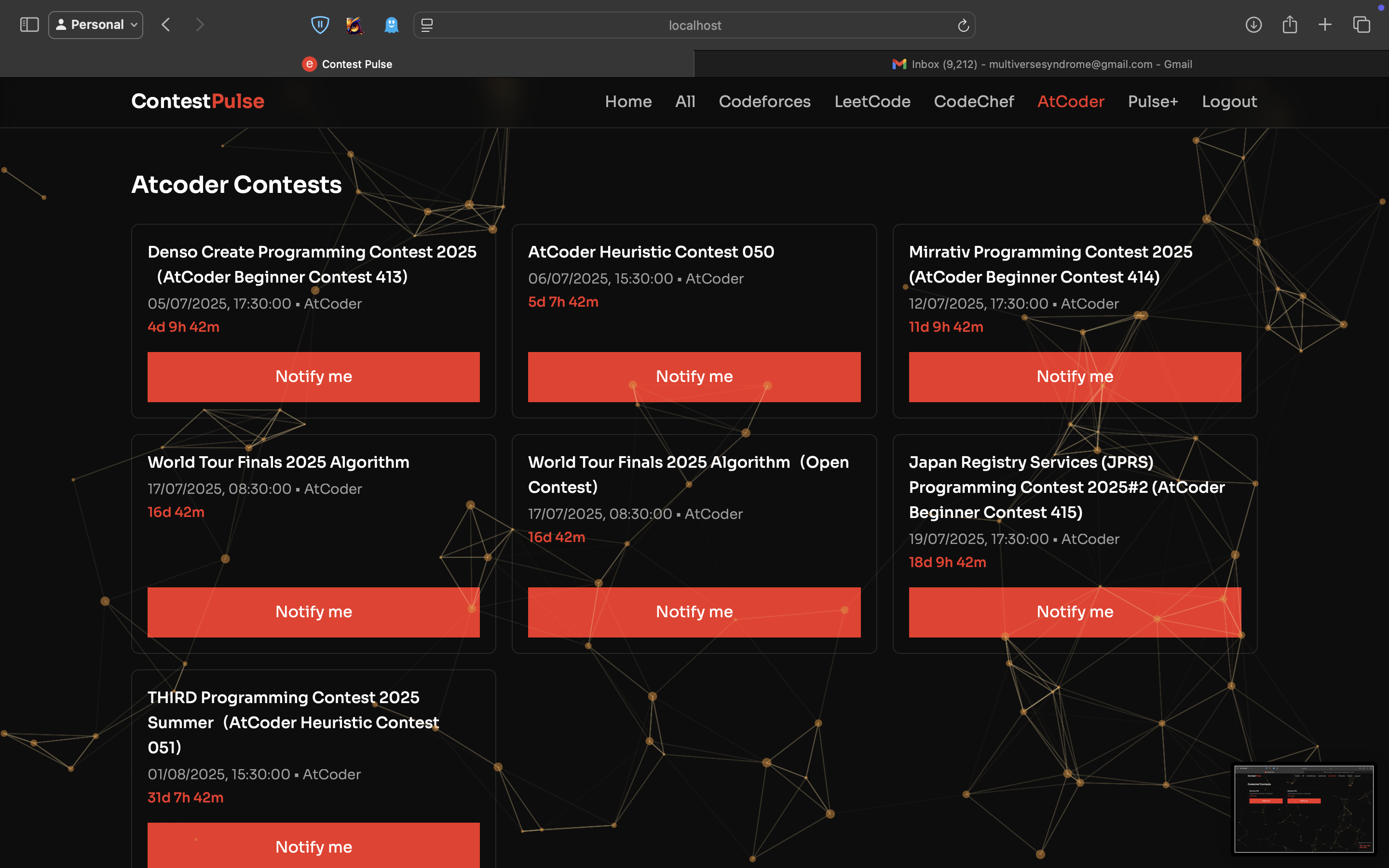Show downloads via the download icon

click(x=1253, y=25)
